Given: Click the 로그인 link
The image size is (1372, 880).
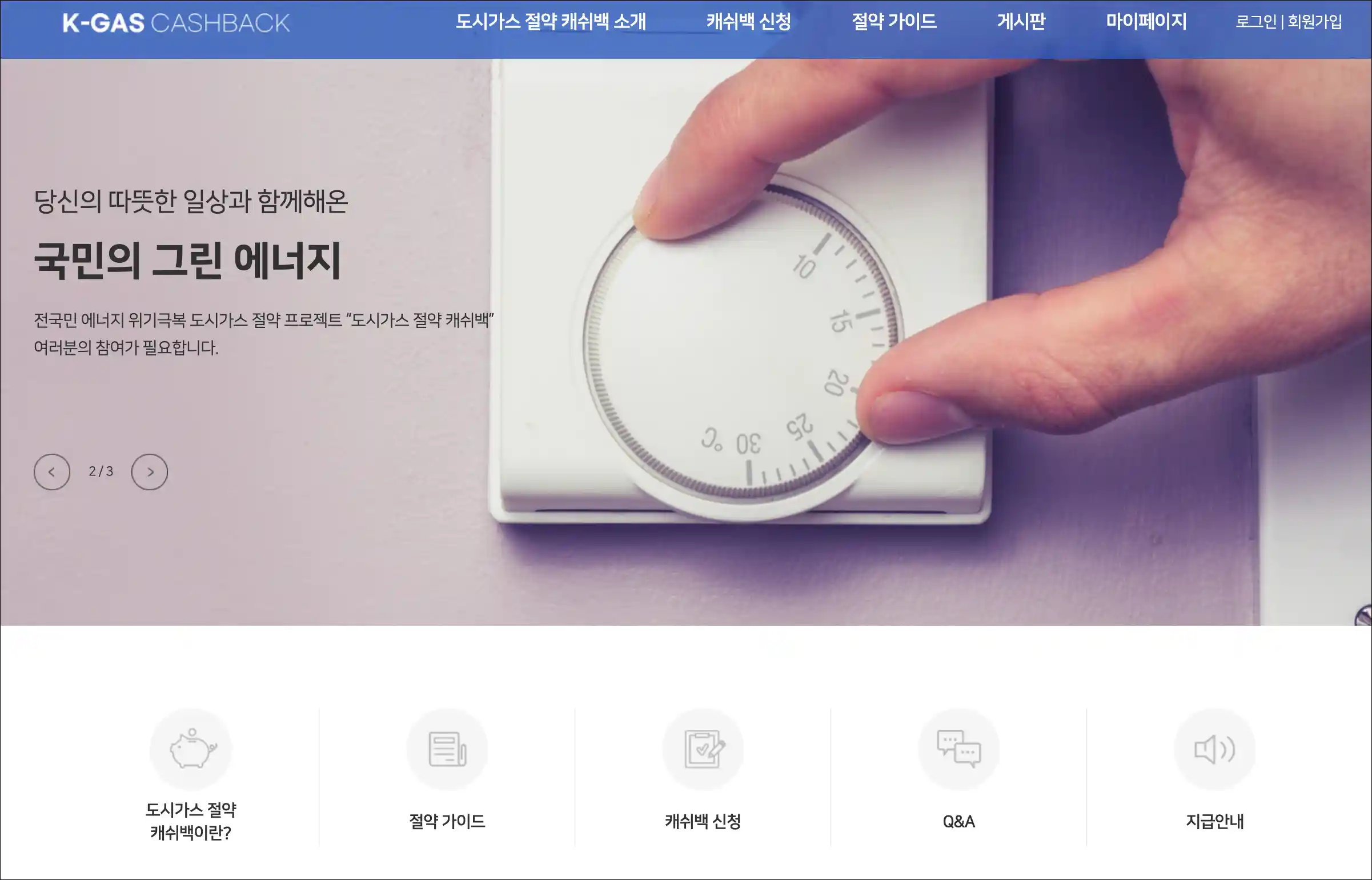Looking at the screenshot, I should click(x=1256, y=22).
